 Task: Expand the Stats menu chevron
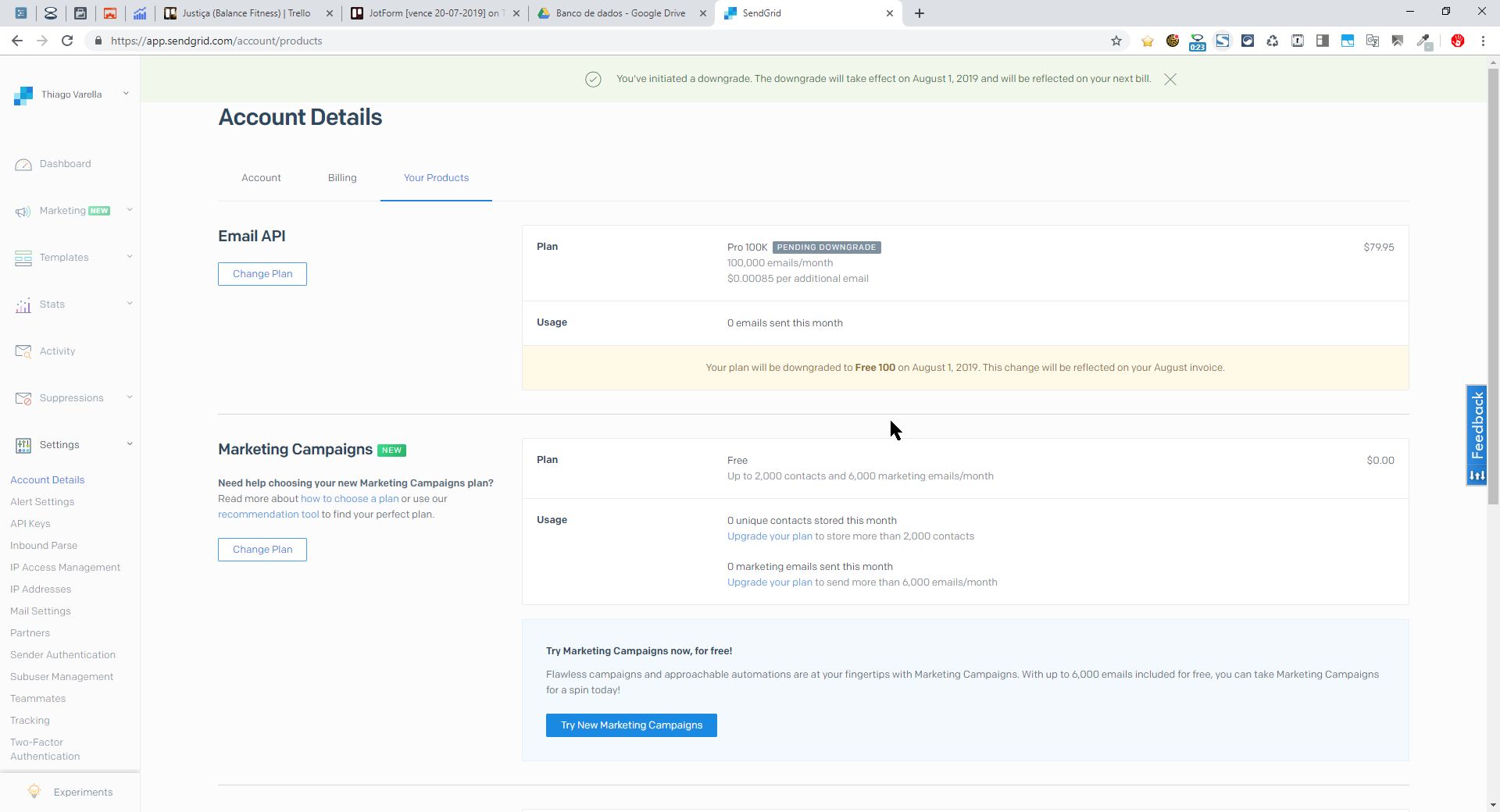130,304
